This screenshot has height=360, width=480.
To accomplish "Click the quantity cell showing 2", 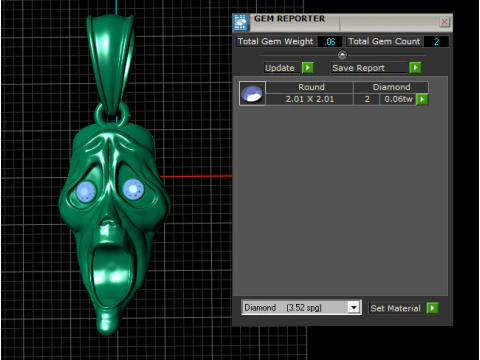I will [x=367, y=99].
